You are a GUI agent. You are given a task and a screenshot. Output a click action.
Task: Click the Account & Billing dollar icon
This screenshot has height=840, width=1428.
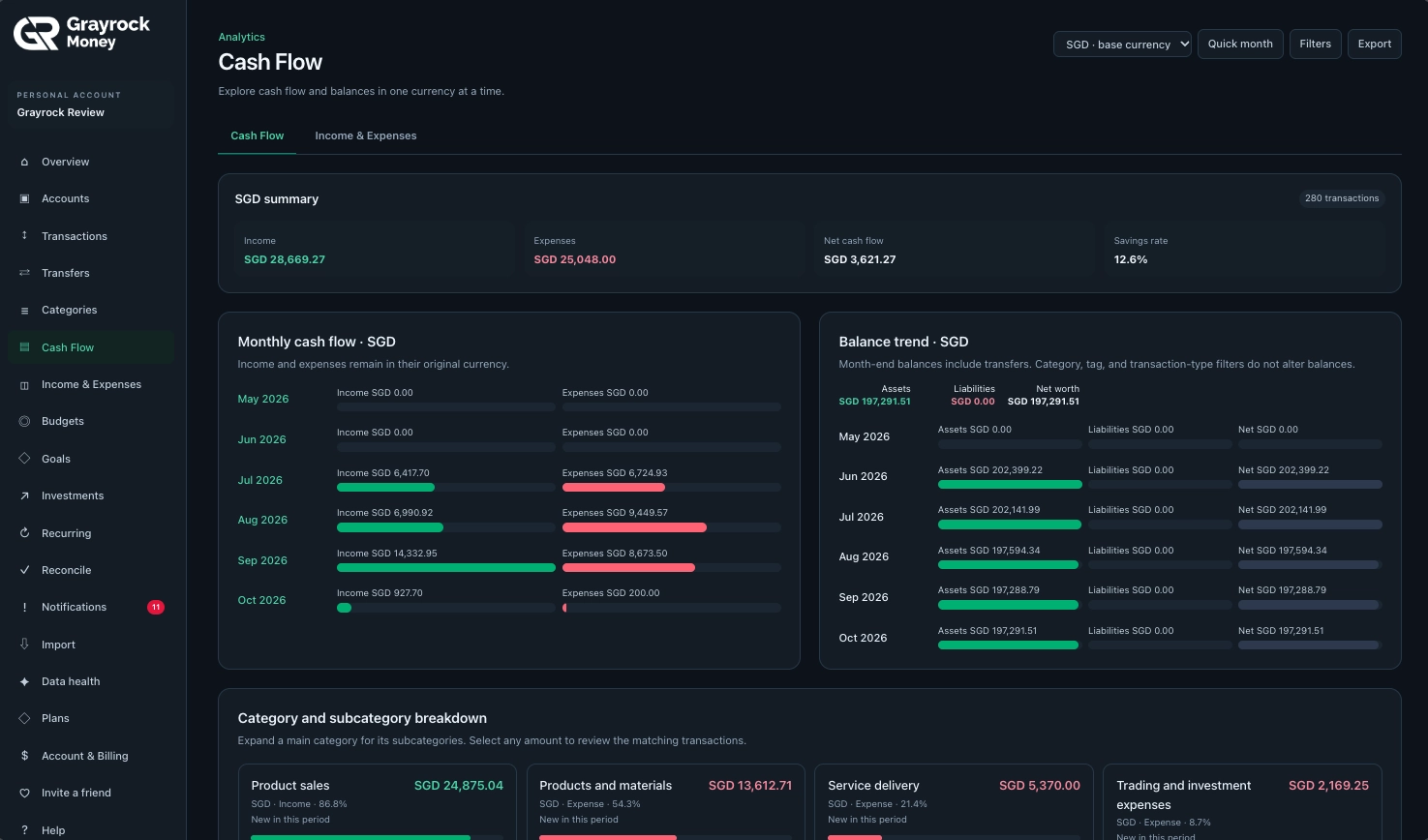(24, 756)
